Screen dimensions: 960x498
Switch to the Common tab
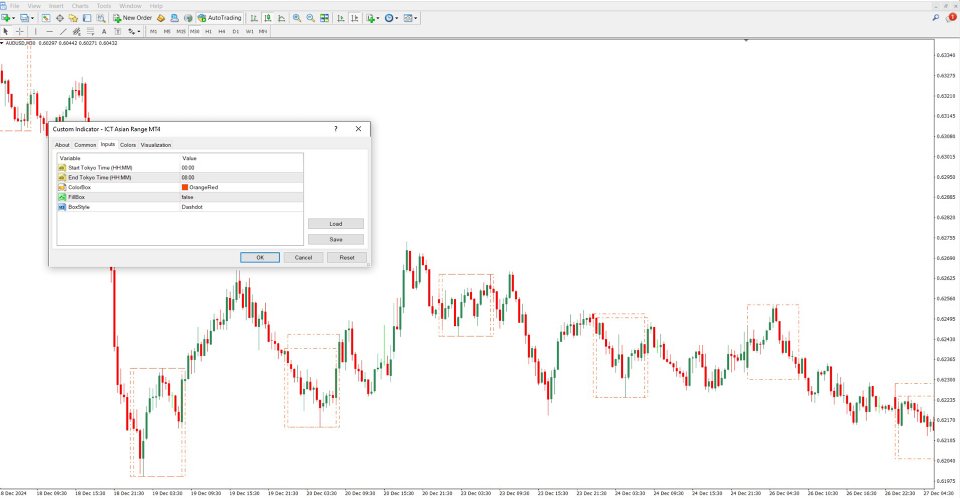tap(85, 145)
